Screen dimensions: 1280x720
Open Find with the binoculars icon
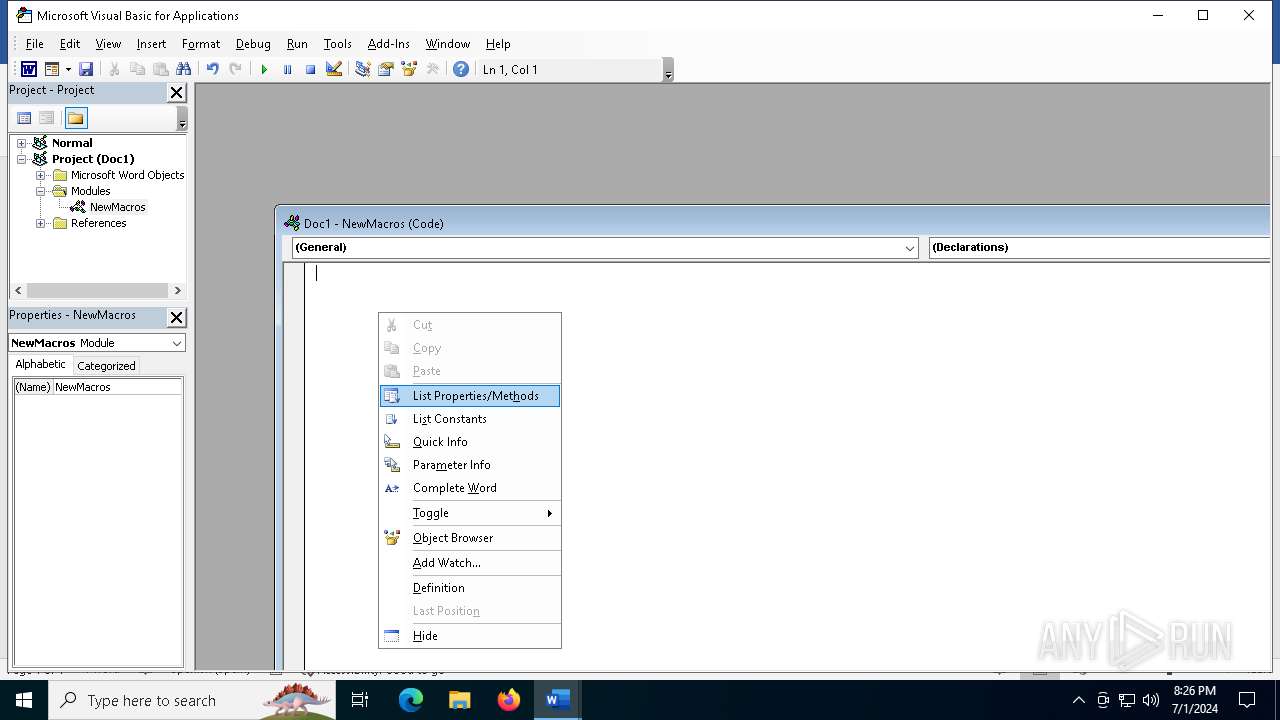coord(183,69)
